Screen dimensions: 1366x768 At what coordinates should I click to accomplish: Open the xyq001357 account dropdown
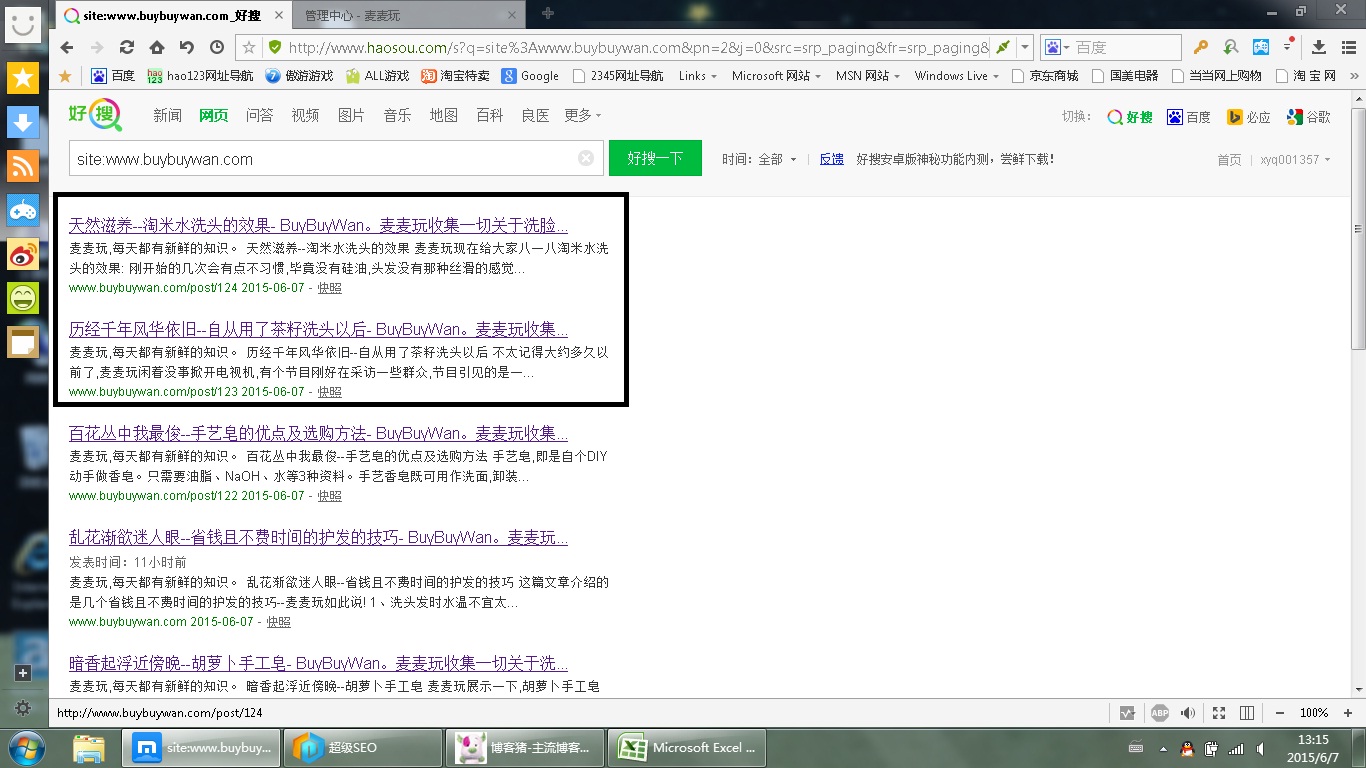coord(1295,159)
